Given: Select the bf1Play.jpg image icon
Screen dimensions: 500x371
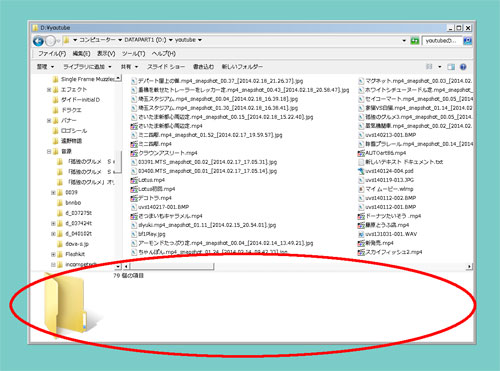Looking at the screenshot, I should (134, 234).
